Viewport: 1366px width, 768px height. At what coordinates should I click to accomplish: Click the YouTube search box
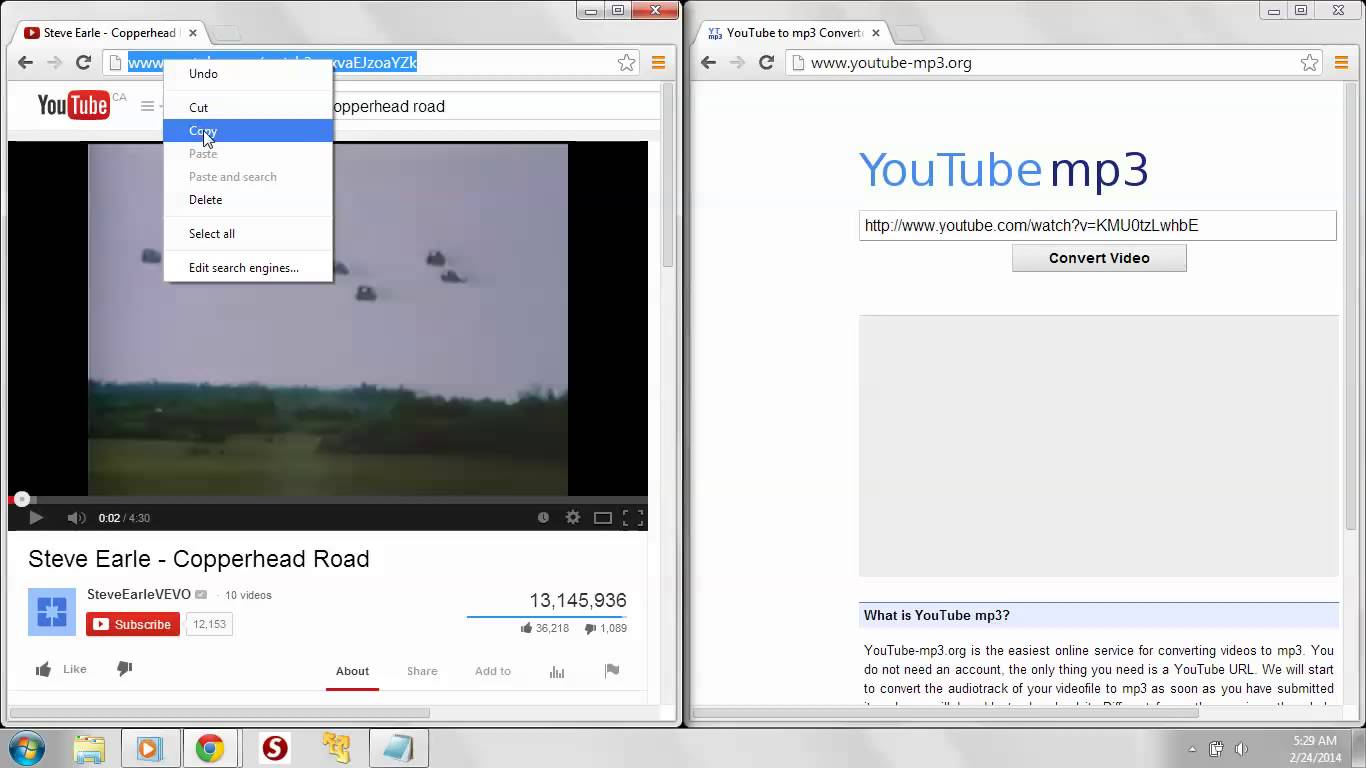[x=494, y=106]
